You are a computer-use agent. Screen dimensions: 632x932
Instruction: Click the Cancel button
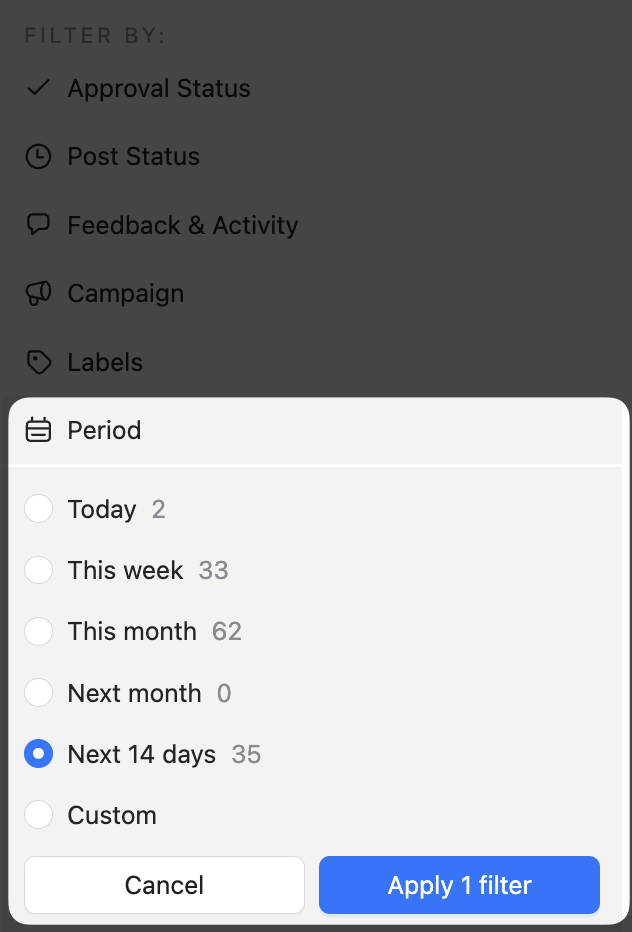pyautogui.click(x=164, y=885)
